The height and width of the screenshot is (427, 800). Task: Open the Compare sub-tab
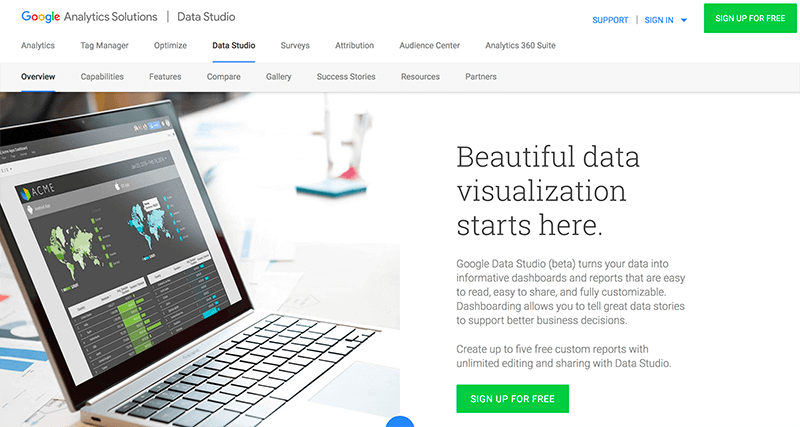(x=223, y=77)
